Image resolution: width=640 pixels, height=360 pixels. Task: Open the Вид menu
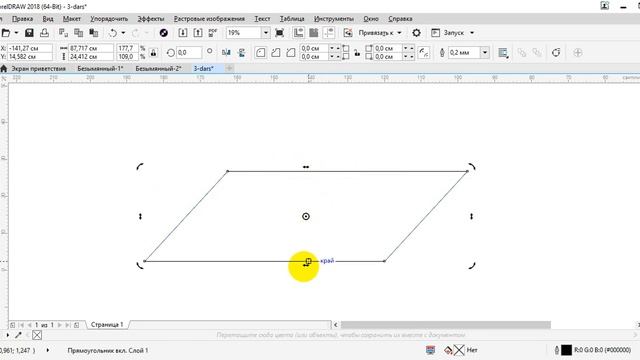(48, 19)
